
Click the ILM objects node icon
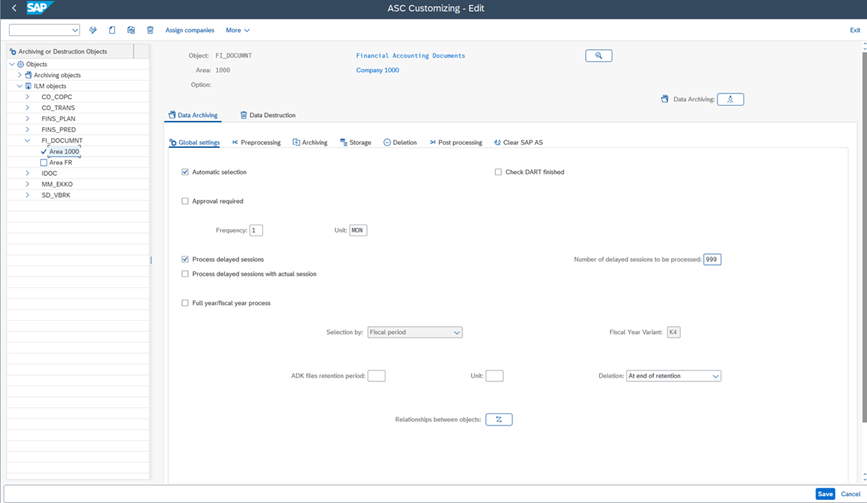tap(28, 86)
